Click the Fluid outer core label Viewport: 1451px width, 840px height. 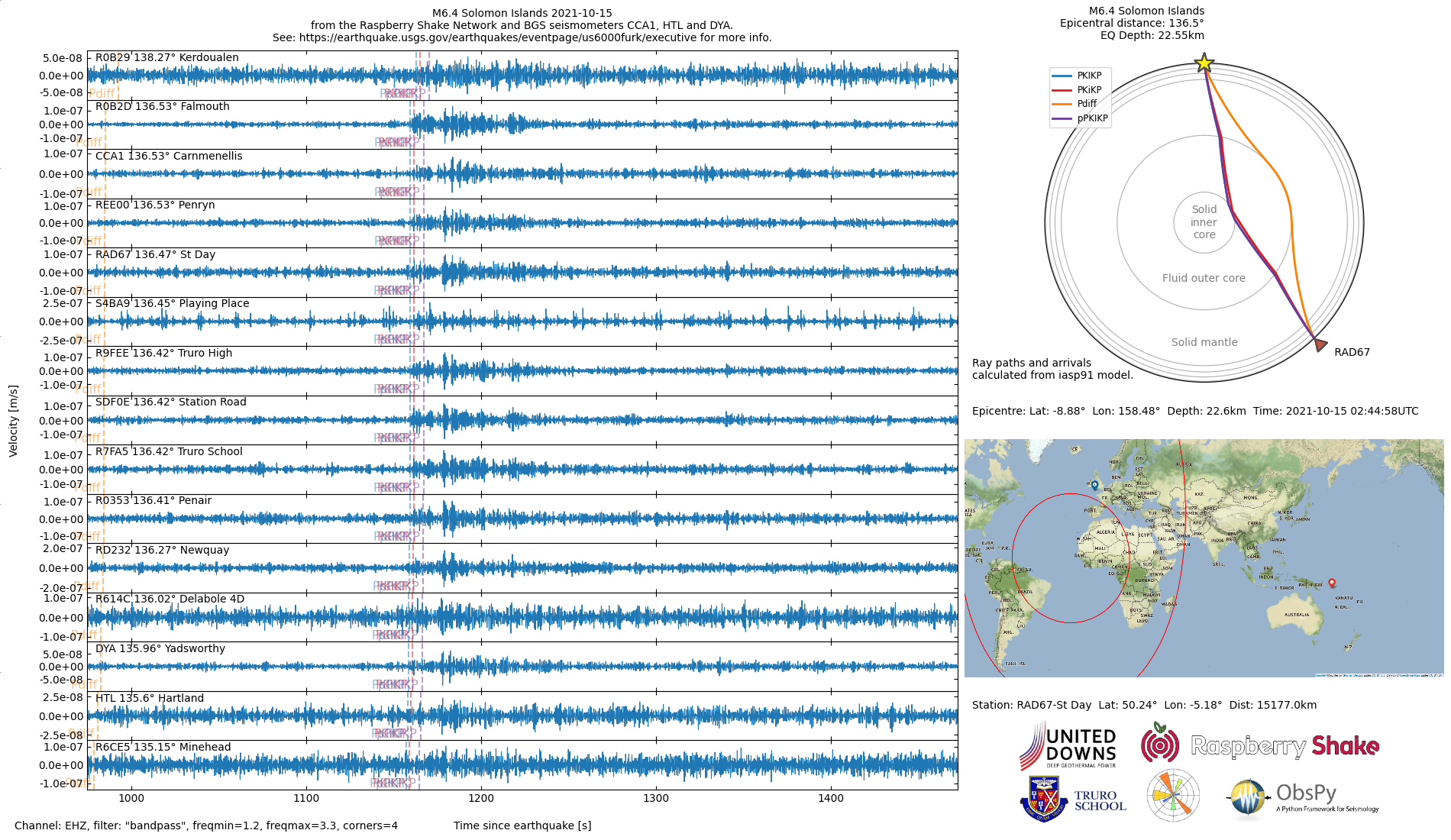pos(1204,278)
